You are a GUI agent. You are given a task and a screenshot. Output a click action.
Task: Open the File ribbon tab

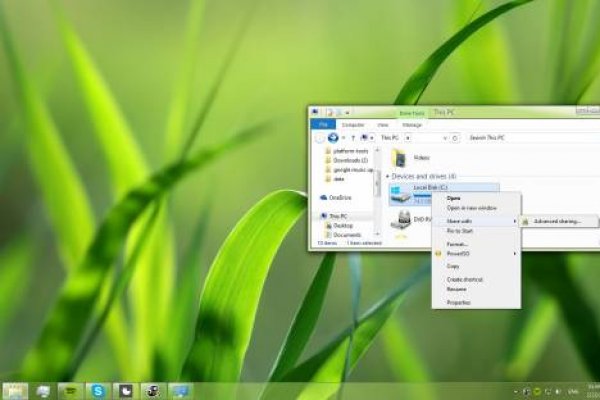pyautogui.click(x=320, y=124)
